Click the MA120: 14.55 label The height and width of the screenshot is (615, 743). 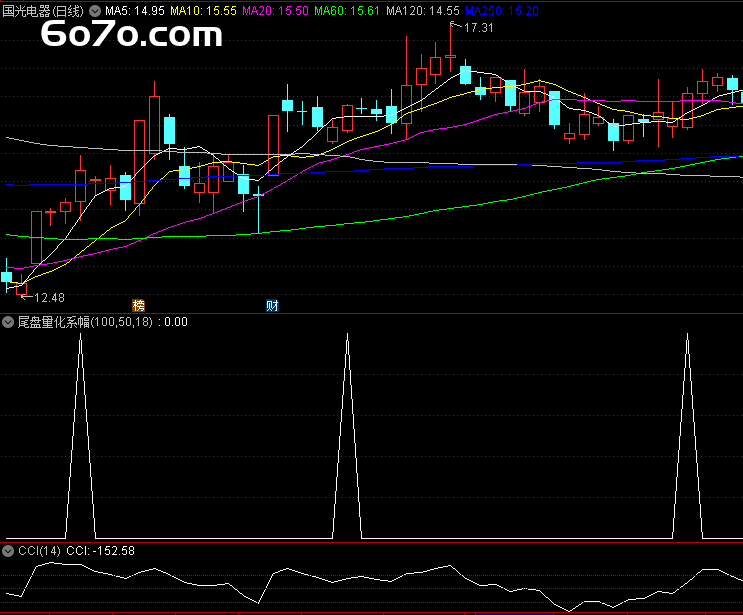423,11
